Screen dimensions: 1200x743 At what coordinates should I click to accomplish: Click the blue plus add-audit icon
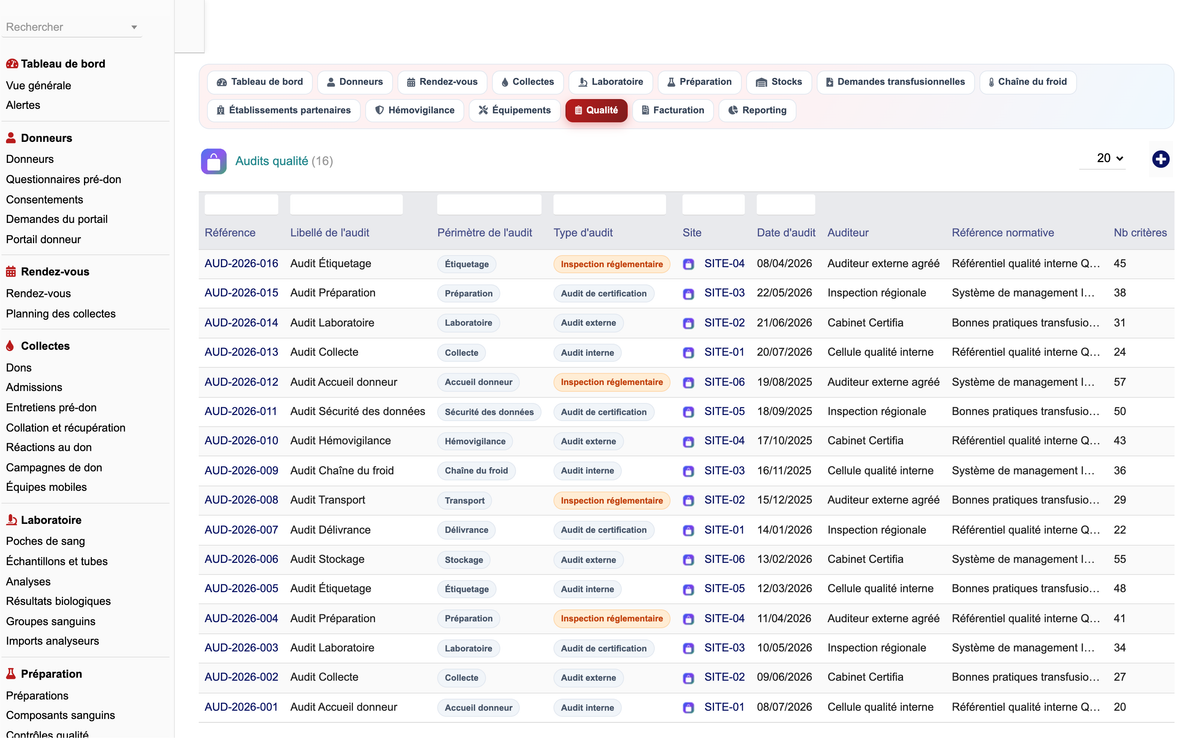point(1160,159)
